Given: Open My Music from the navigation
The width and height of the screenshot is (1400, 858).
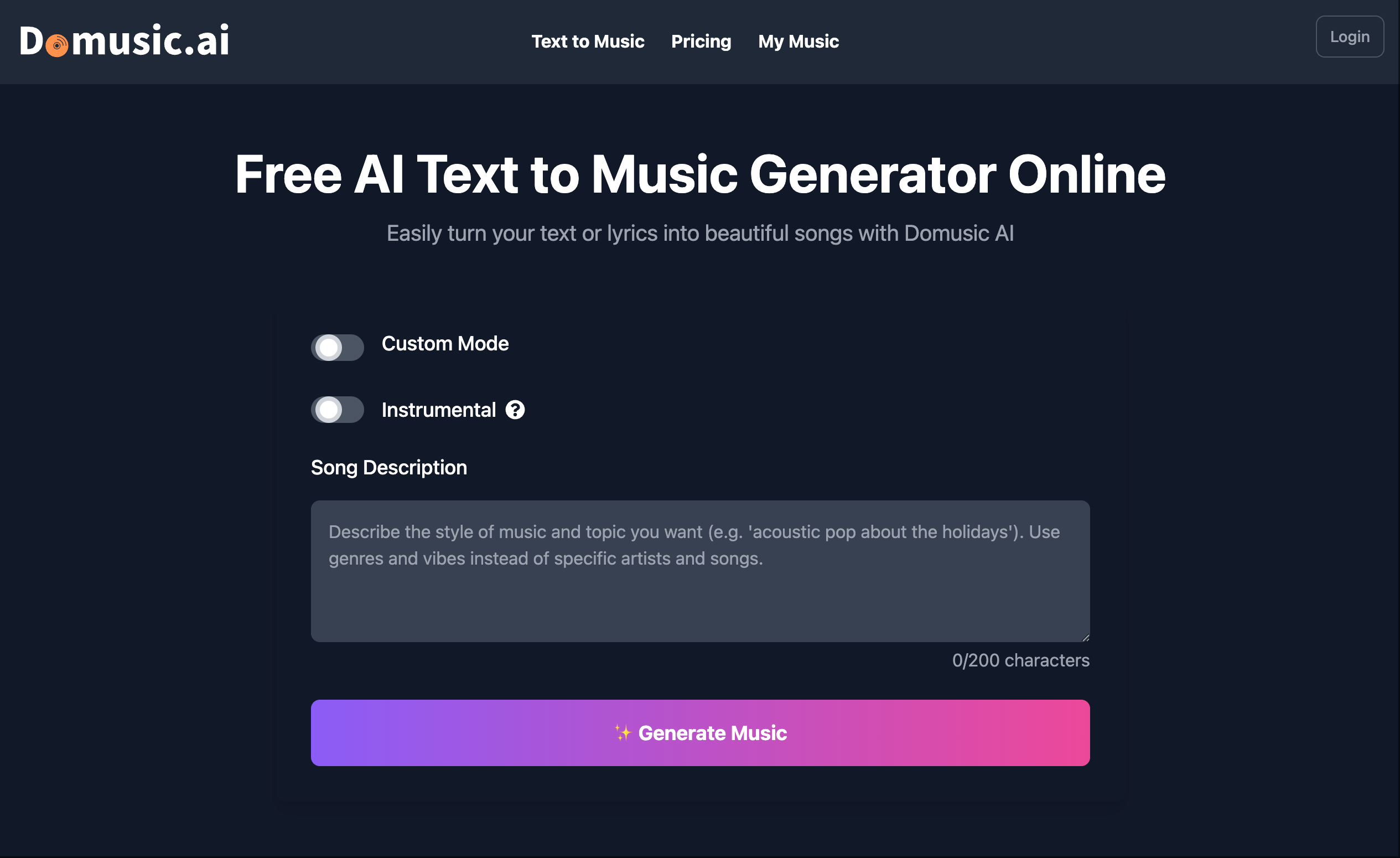Looking at the screenshot, I should pos(798,42).
